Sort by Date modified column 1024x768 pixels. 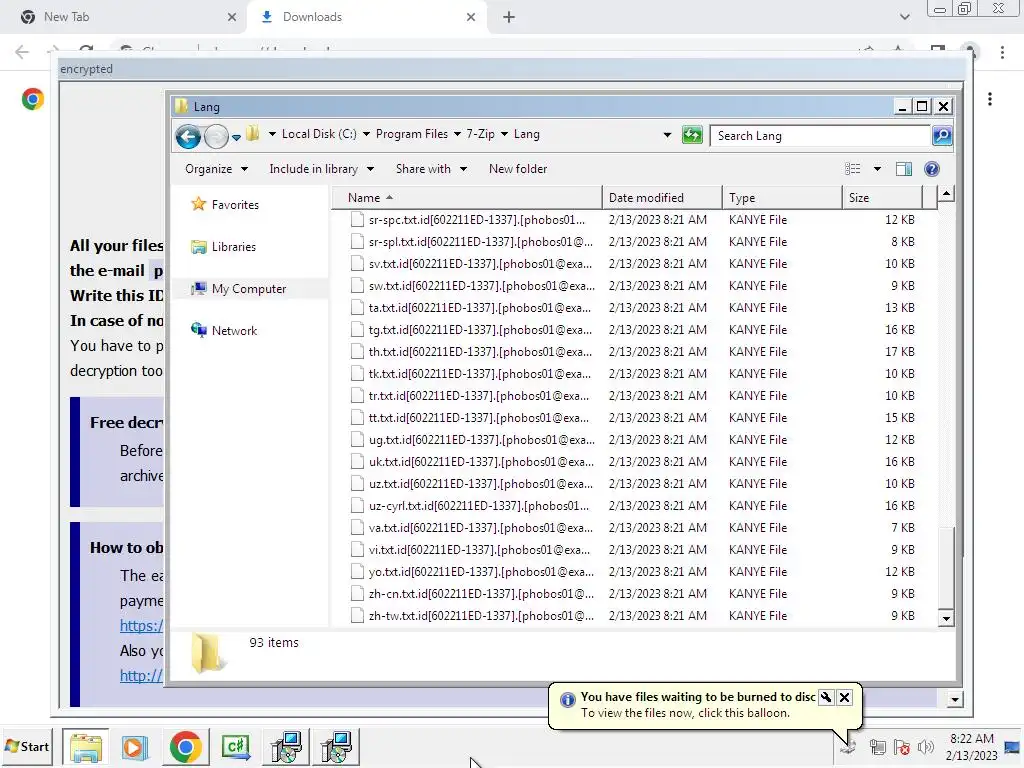click(662, 198)
